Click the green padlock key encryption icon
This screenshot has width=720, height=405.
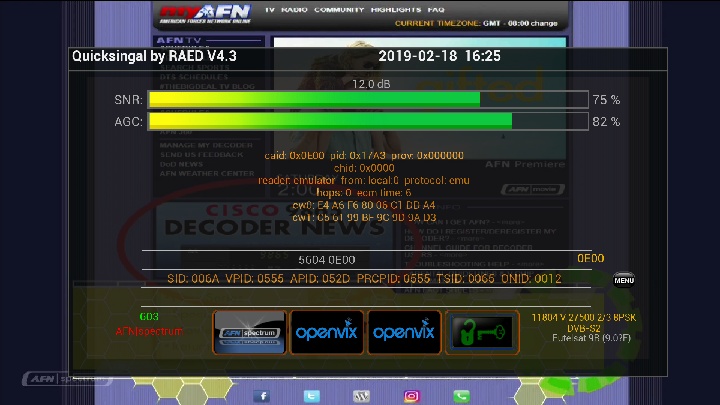482,332
